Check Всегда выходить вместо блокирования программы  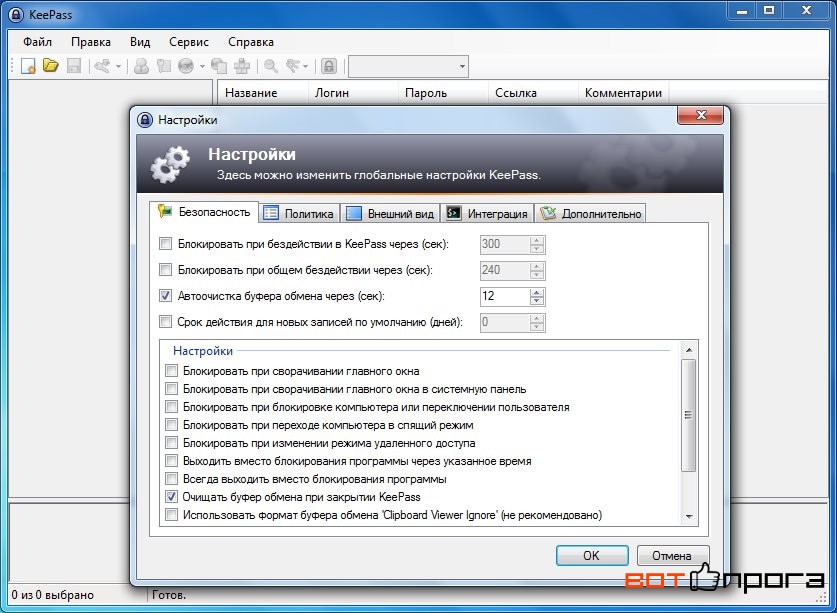[171, 478]
